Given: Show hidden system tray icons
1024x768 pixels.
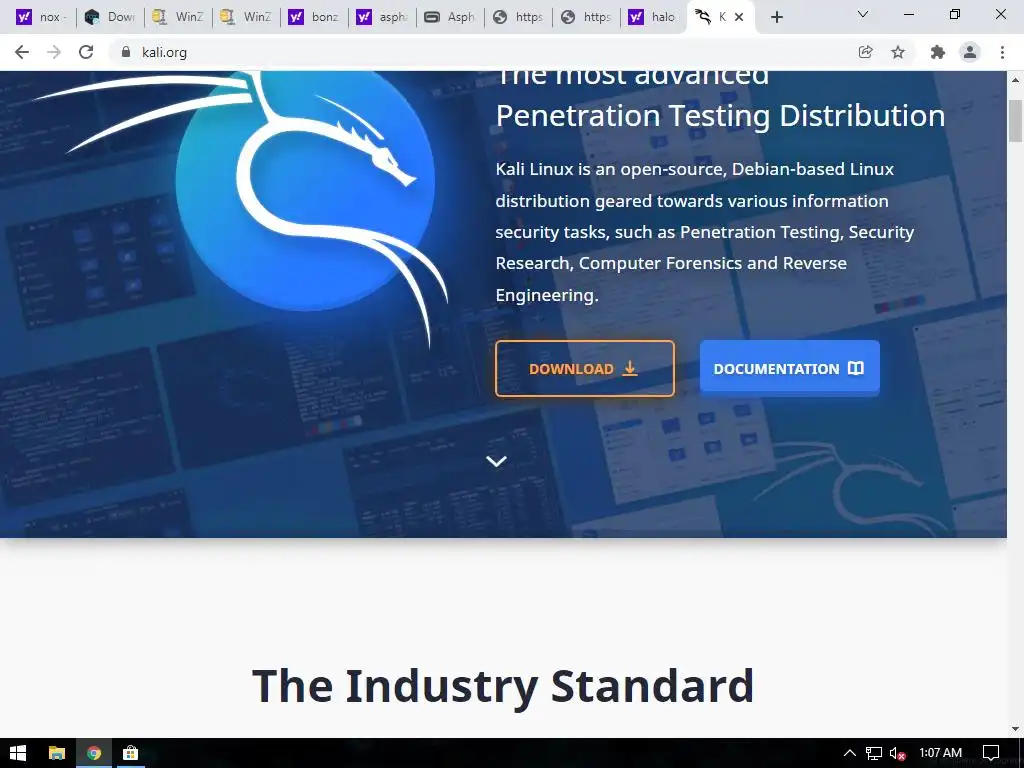Looking at the screenshot, I should point(850,753).
